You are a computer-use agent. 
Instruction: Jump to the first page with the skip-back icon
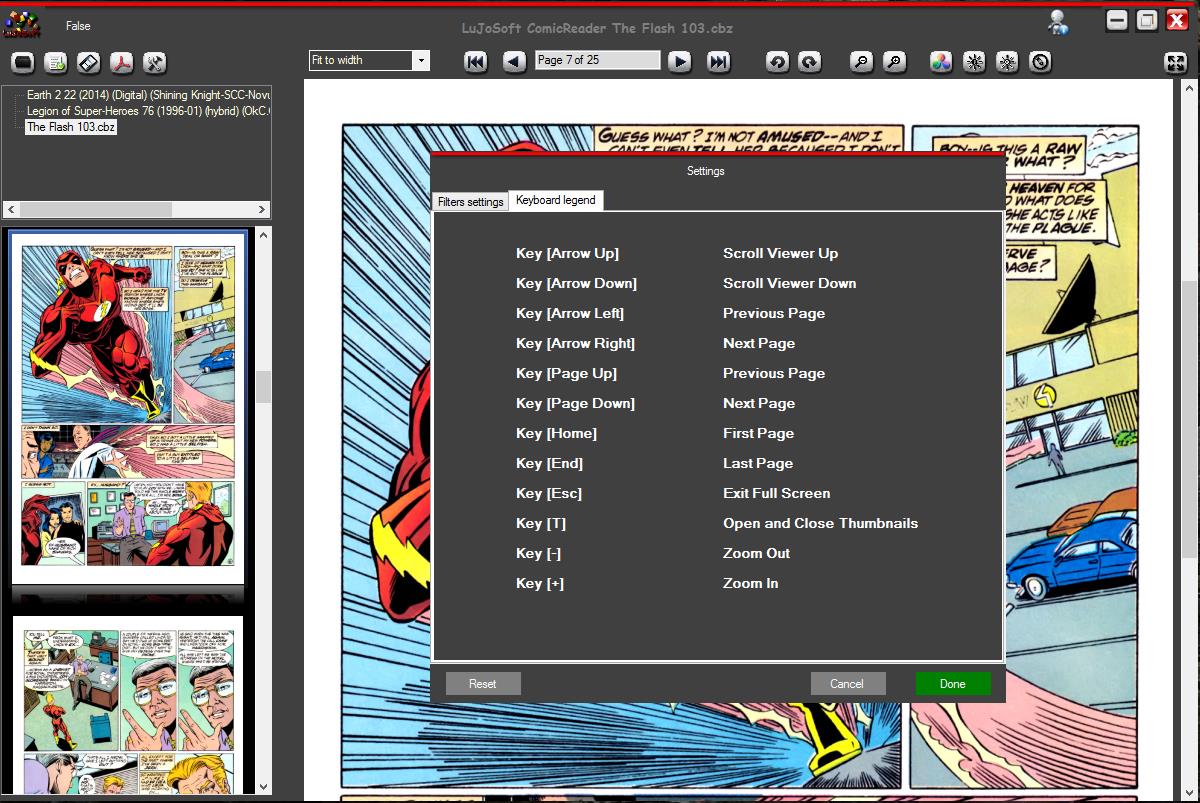click(476, 62)
